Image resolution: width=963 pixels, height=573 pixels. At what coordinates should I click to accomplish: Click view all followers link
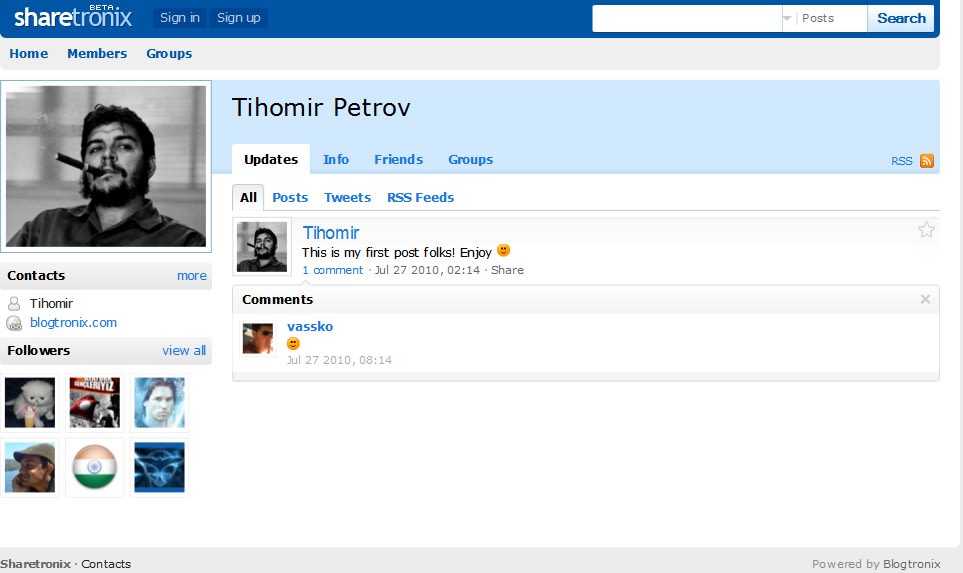coord(184,350)
